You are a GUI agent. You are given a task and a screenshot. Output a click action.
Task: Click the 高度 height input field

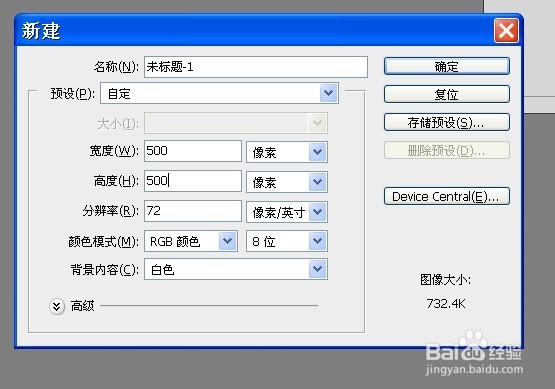193,181
